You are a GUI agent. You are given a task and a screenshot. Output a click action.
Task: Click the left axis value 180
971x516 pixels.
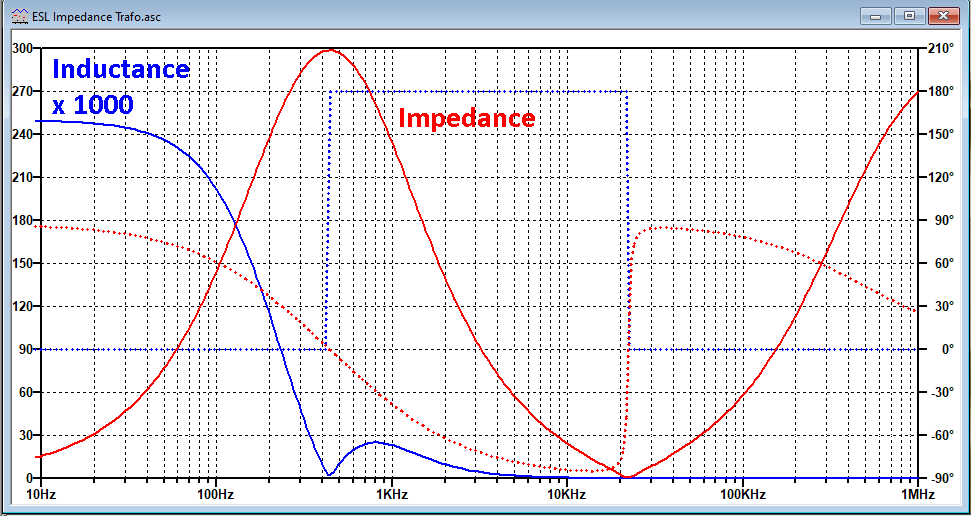tap(22, 221)
